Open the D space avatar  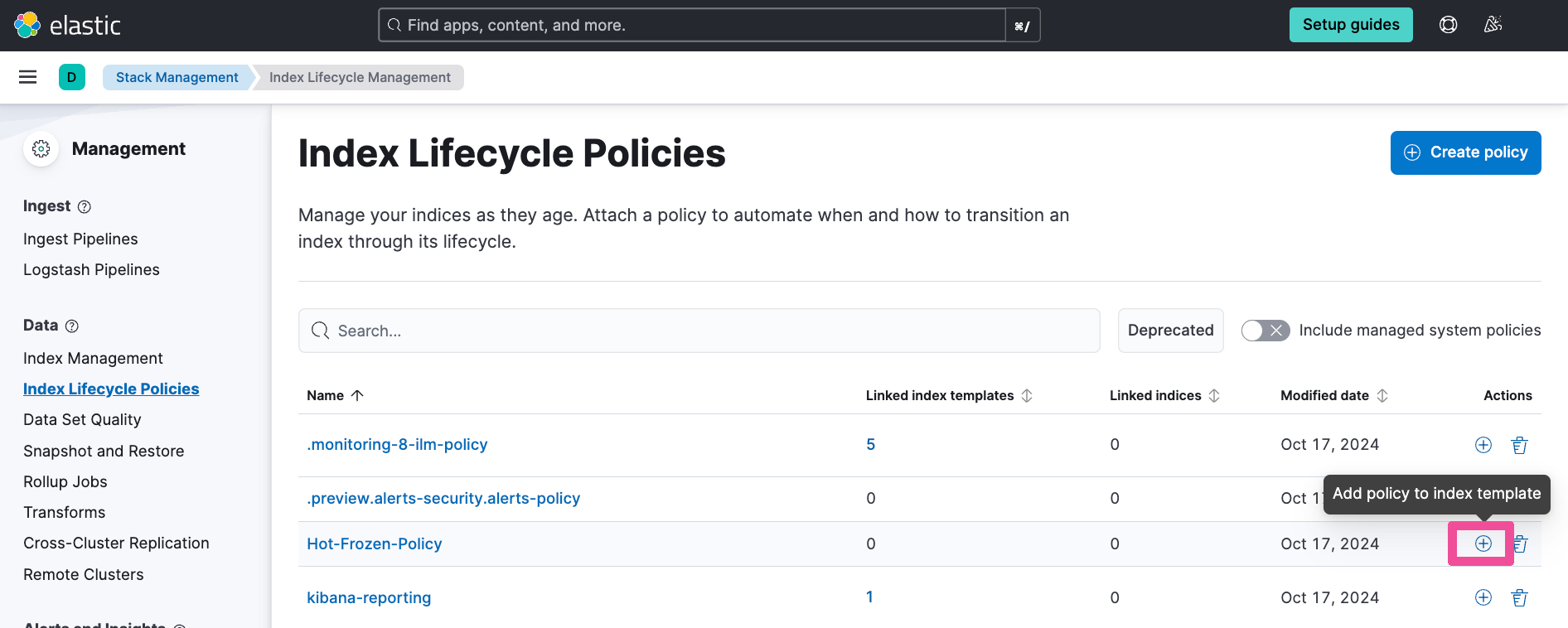click(72, 77)
